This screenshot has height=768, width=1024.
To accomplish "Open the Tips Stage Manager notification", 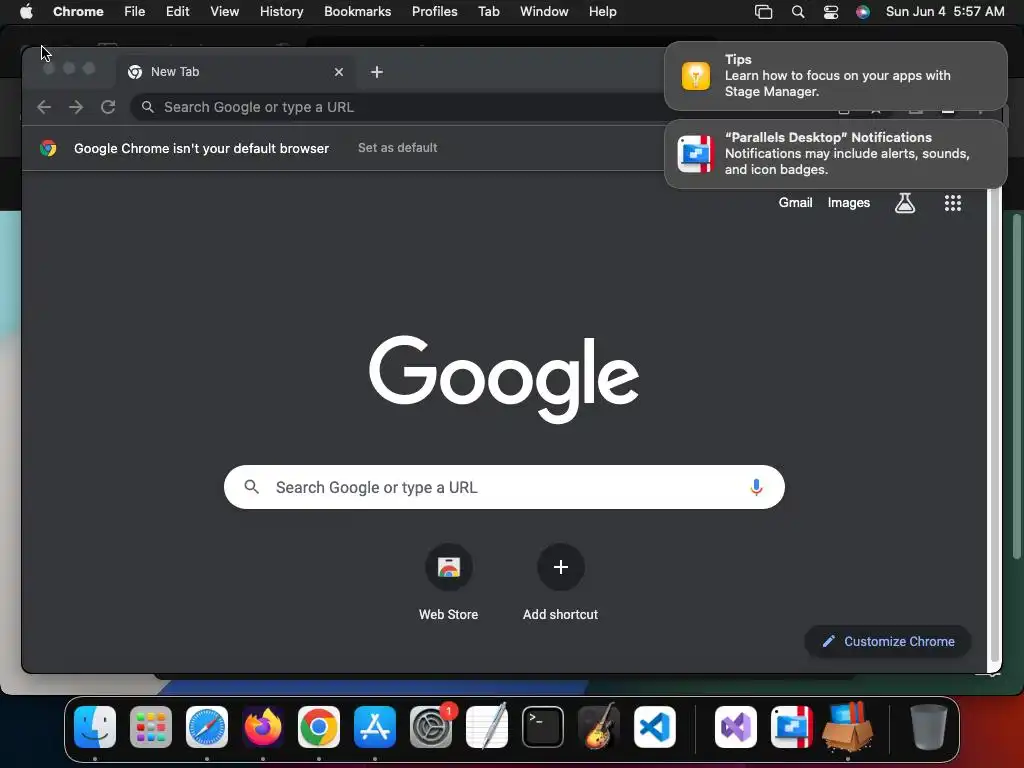I will [x=836, y=76].
